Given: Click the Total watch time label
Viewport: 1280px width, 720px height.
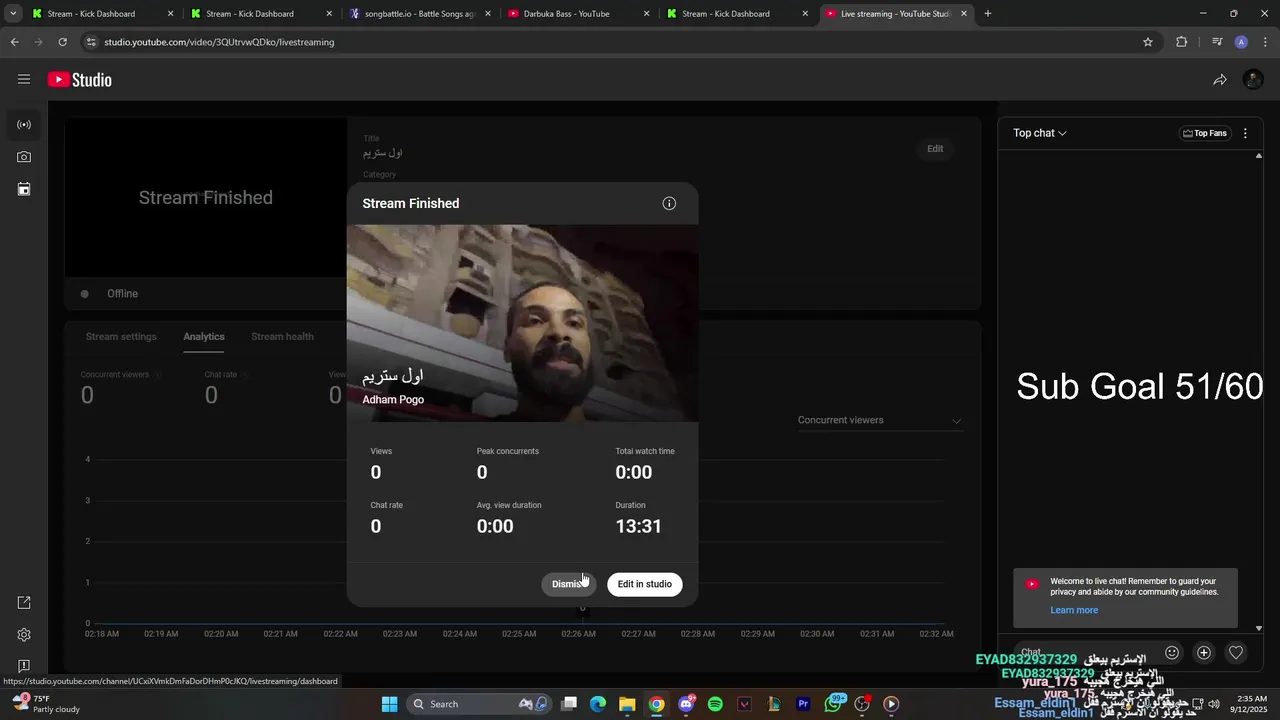Looking at the screenshot, I should tap(645, 451).
